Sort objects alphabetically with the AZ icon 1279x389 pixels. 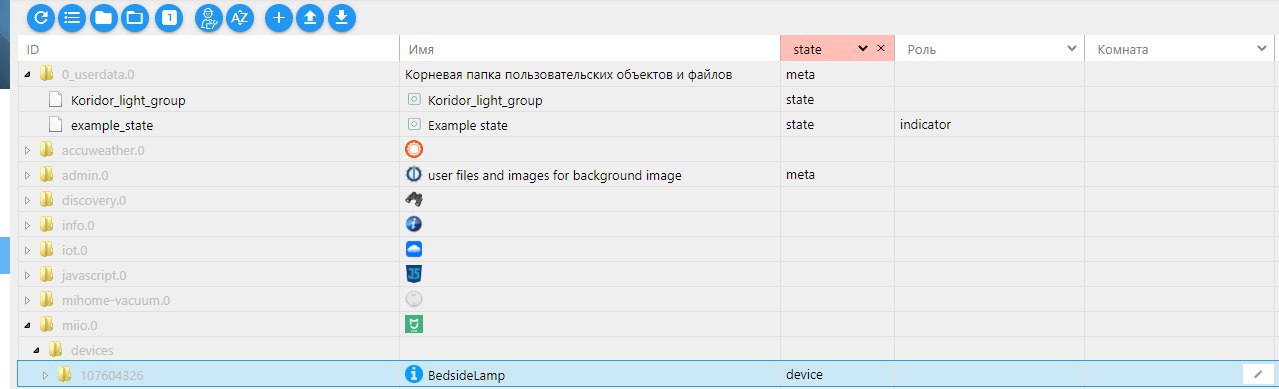(240, 17)
